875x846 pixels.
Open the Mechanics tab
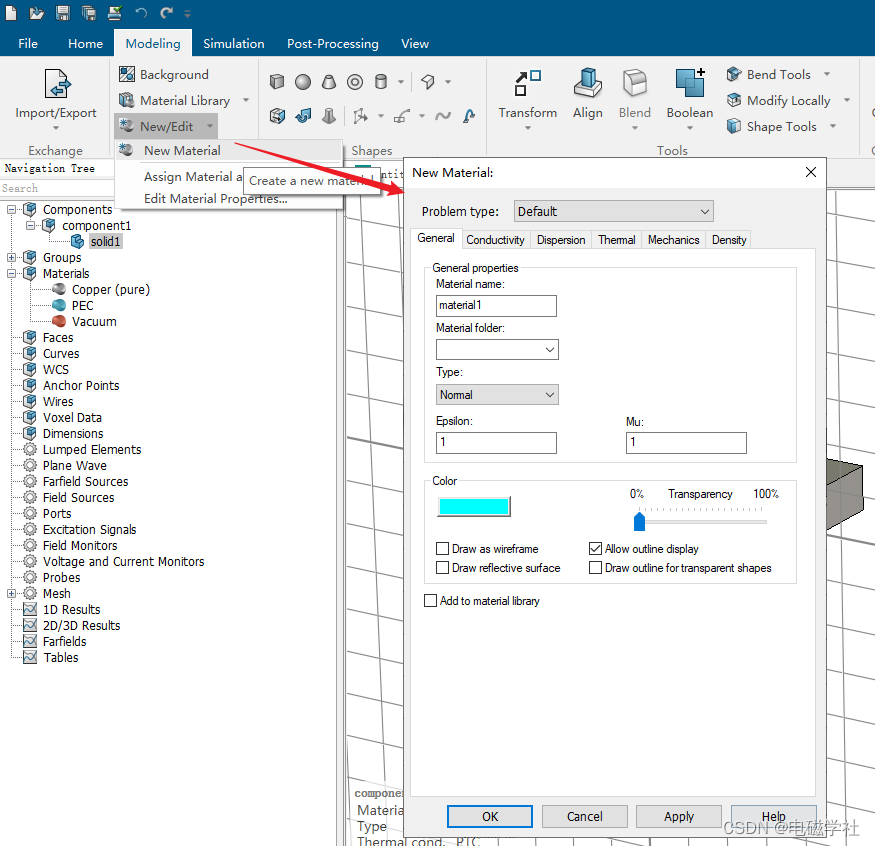[674, 240]
